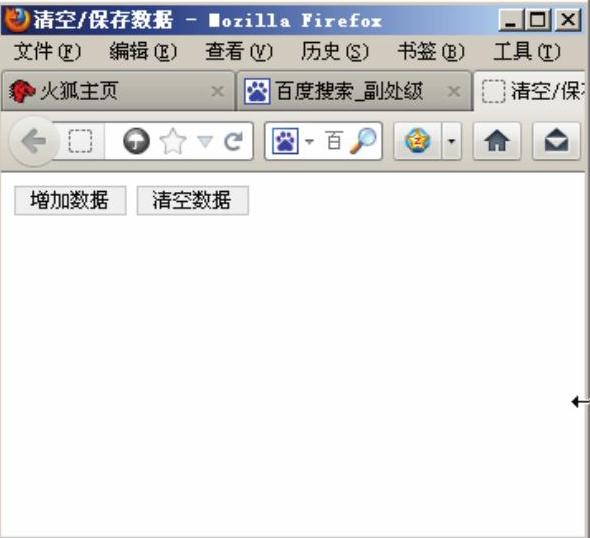The width and height of the screenshot is (590, 538).
Task: Open the 文件(F) menu
Action: pos(47,52)
